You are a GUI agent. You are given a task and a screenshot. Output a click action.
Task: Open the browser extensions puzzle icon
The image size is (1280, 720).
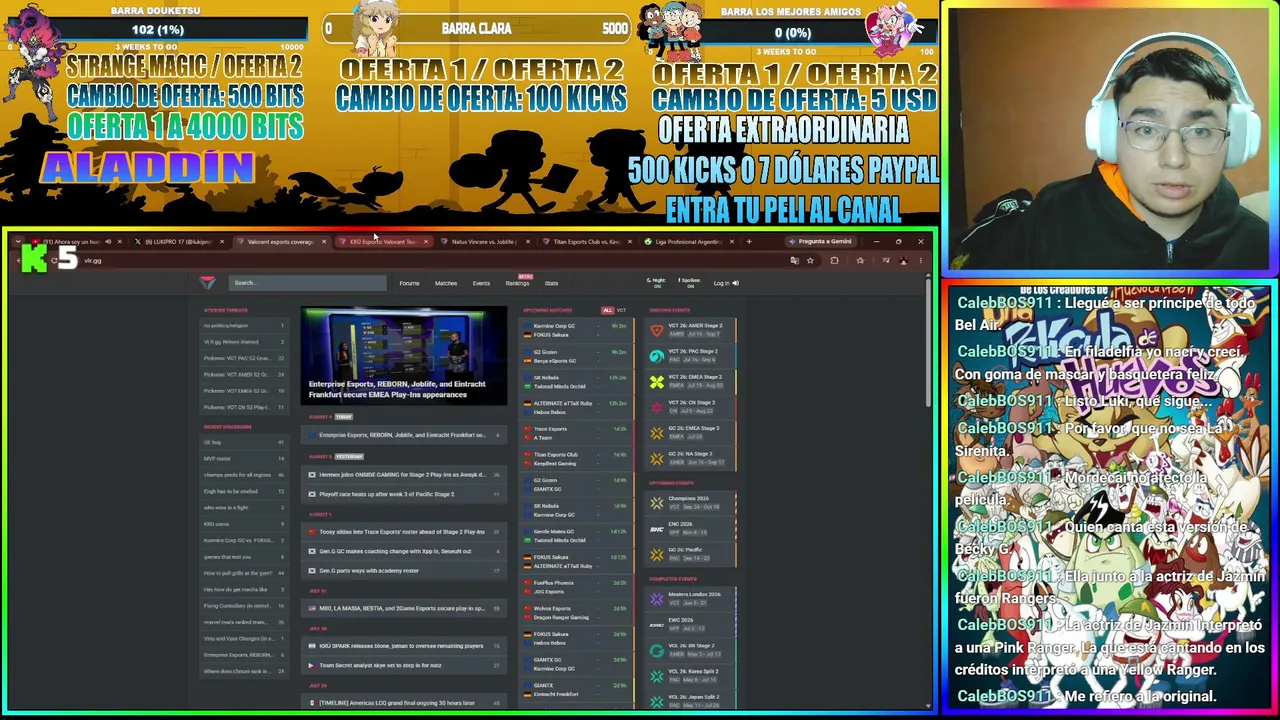835,261
